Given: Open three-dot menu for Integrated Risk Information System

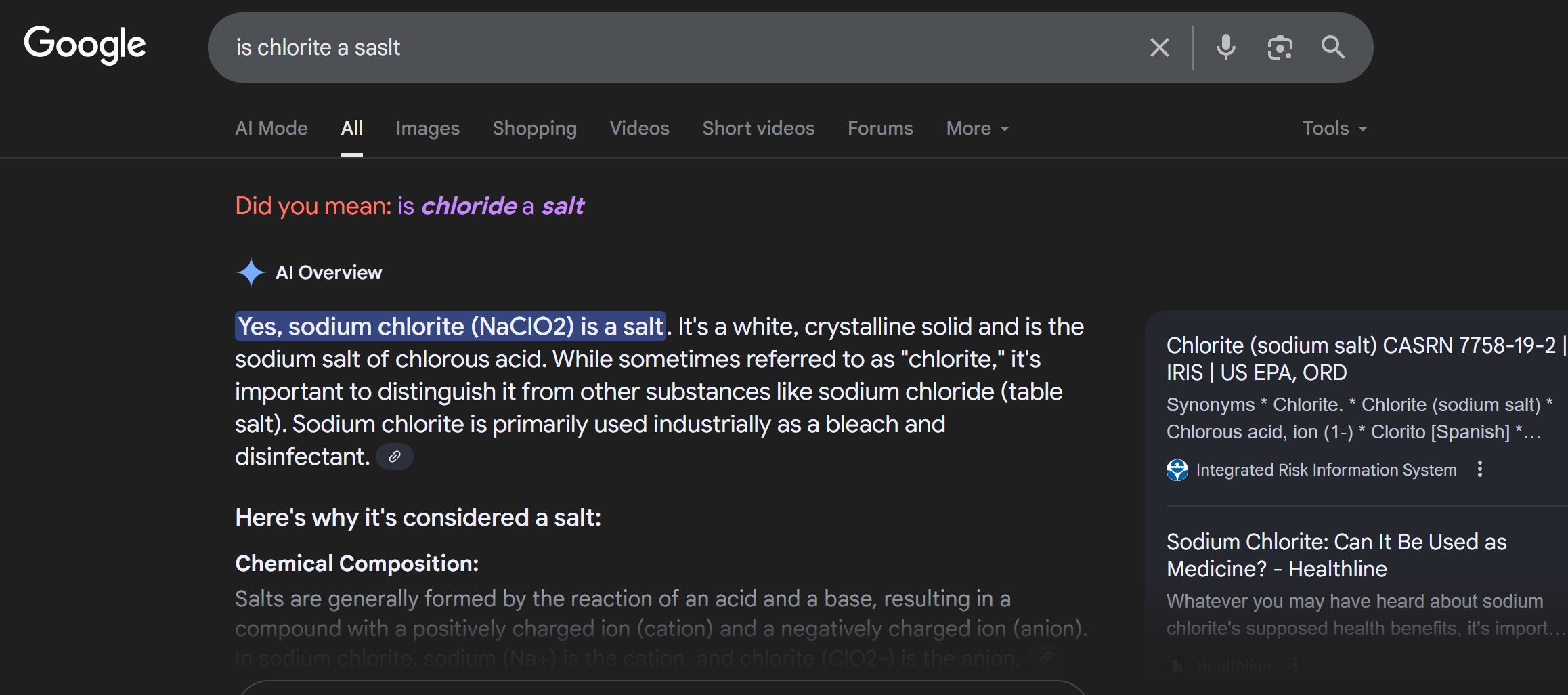Looking at the screenshot, I should [1480, 469].
